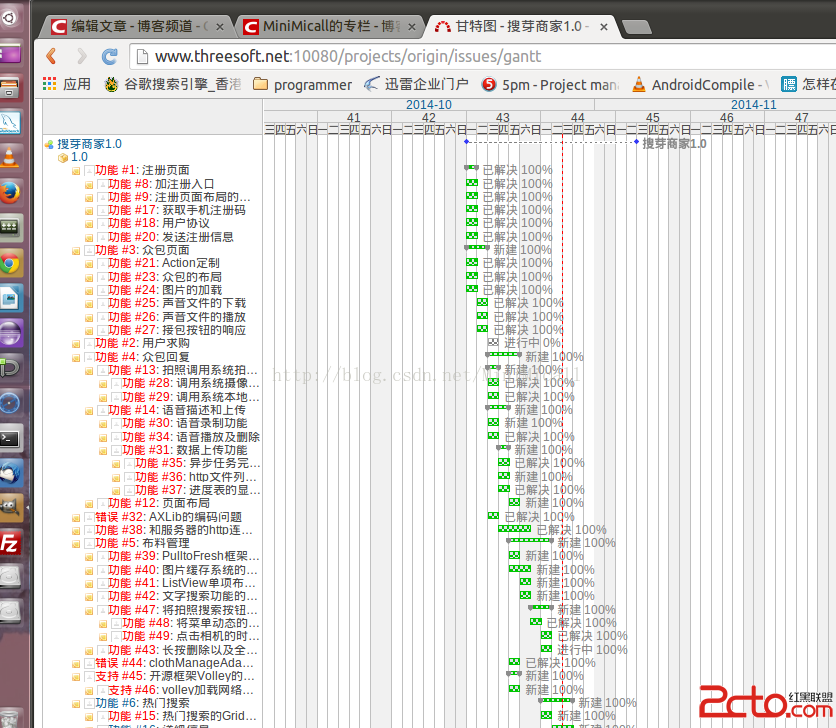The width and height of the screenshot is (836, 728).
Task: Open the programmer bookmarks folder
Action: click(x=303, y=85)
